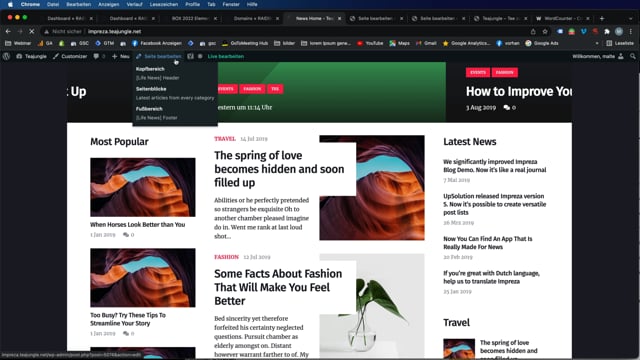640x360 pixels.
Task: Open the Dutch language translation news link
Action: point(491,277)
